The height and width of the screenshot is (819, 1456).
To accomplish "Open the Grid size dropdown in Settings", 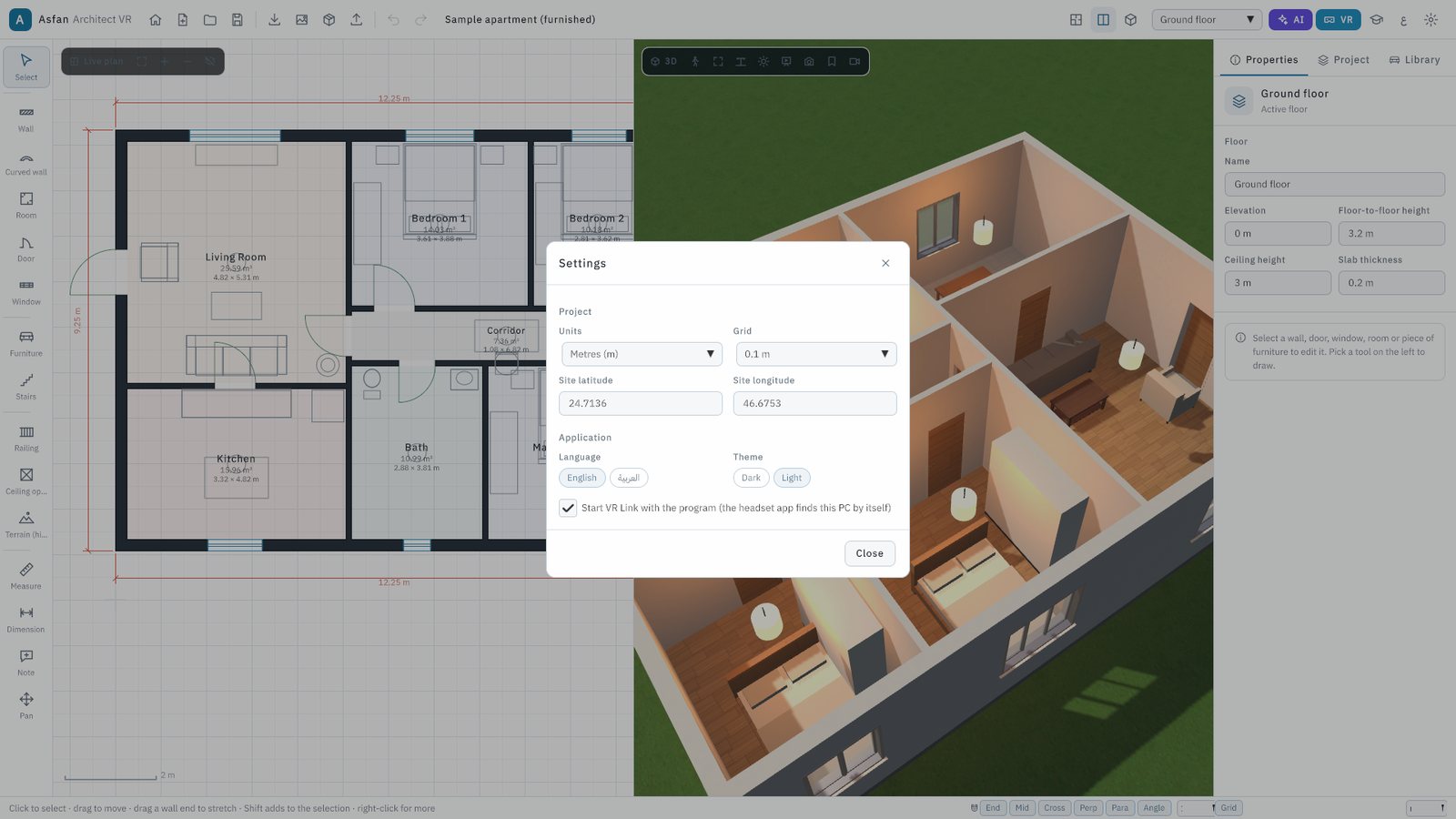I will tap(816, 354).
